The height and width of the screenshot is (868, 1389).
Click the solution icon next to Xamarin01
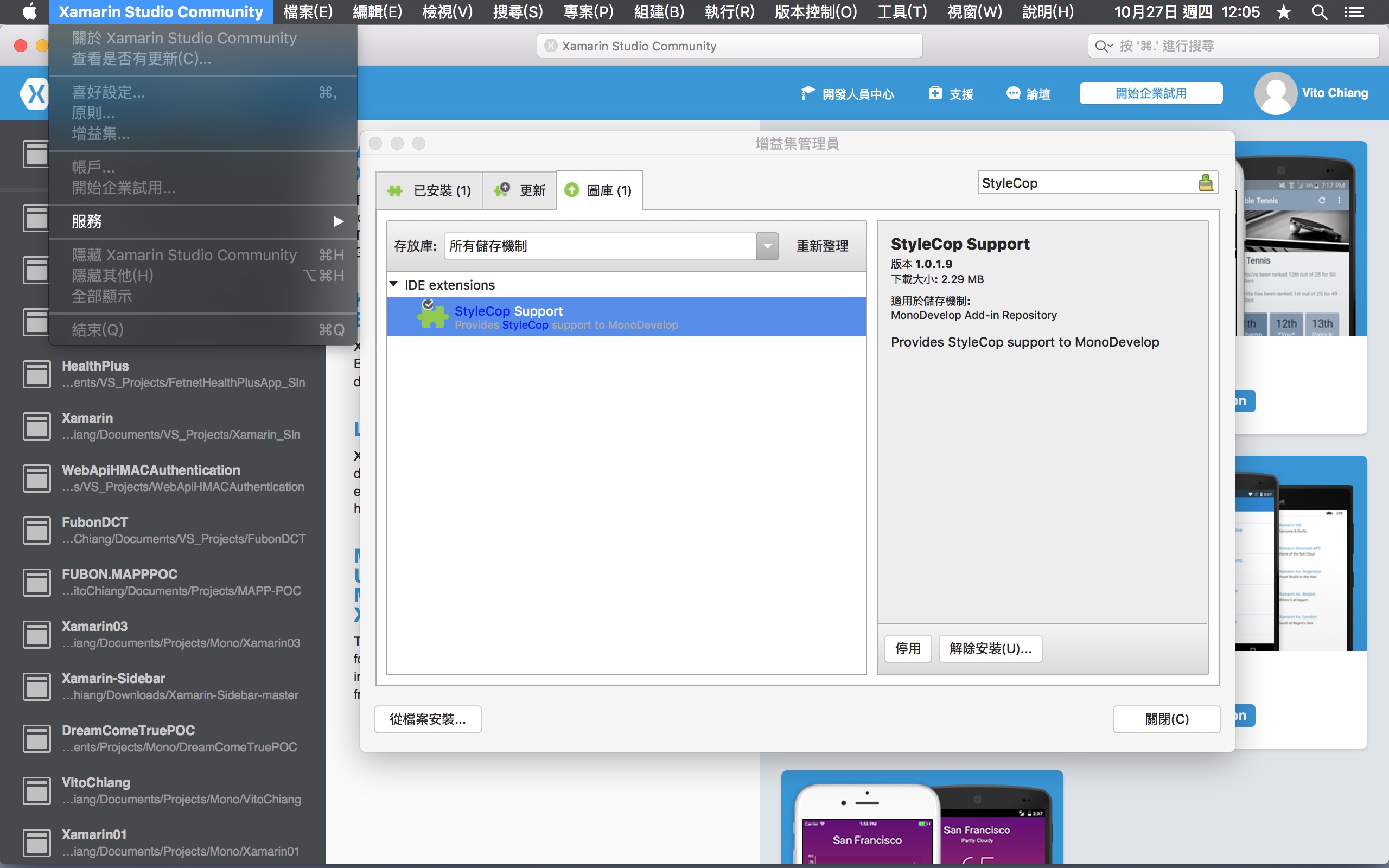37,843
